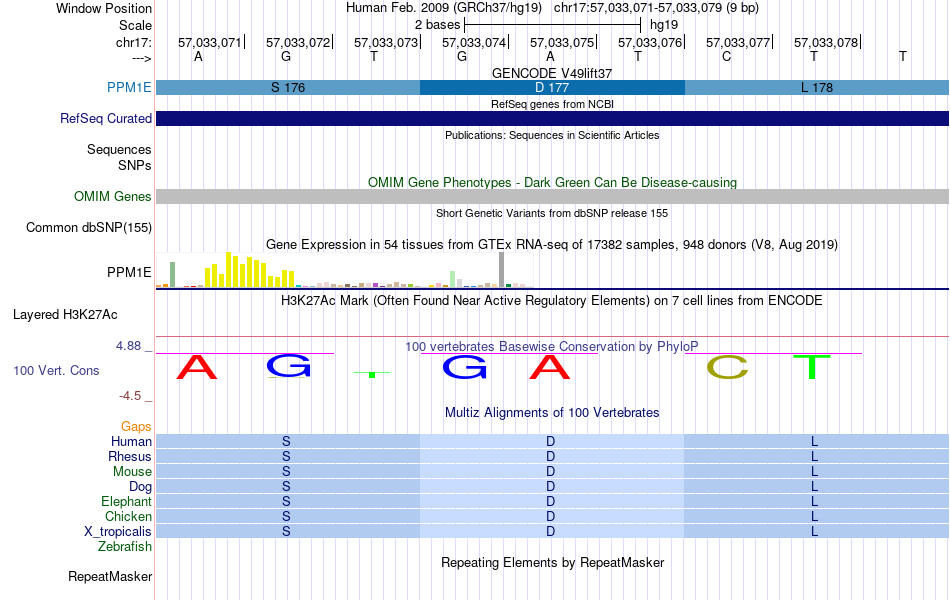The image size is (950, 600).
Task: Click the Multiz Alignments of 100 Vertebrates title
Action: pyautogui.click(x=552, y=413)
